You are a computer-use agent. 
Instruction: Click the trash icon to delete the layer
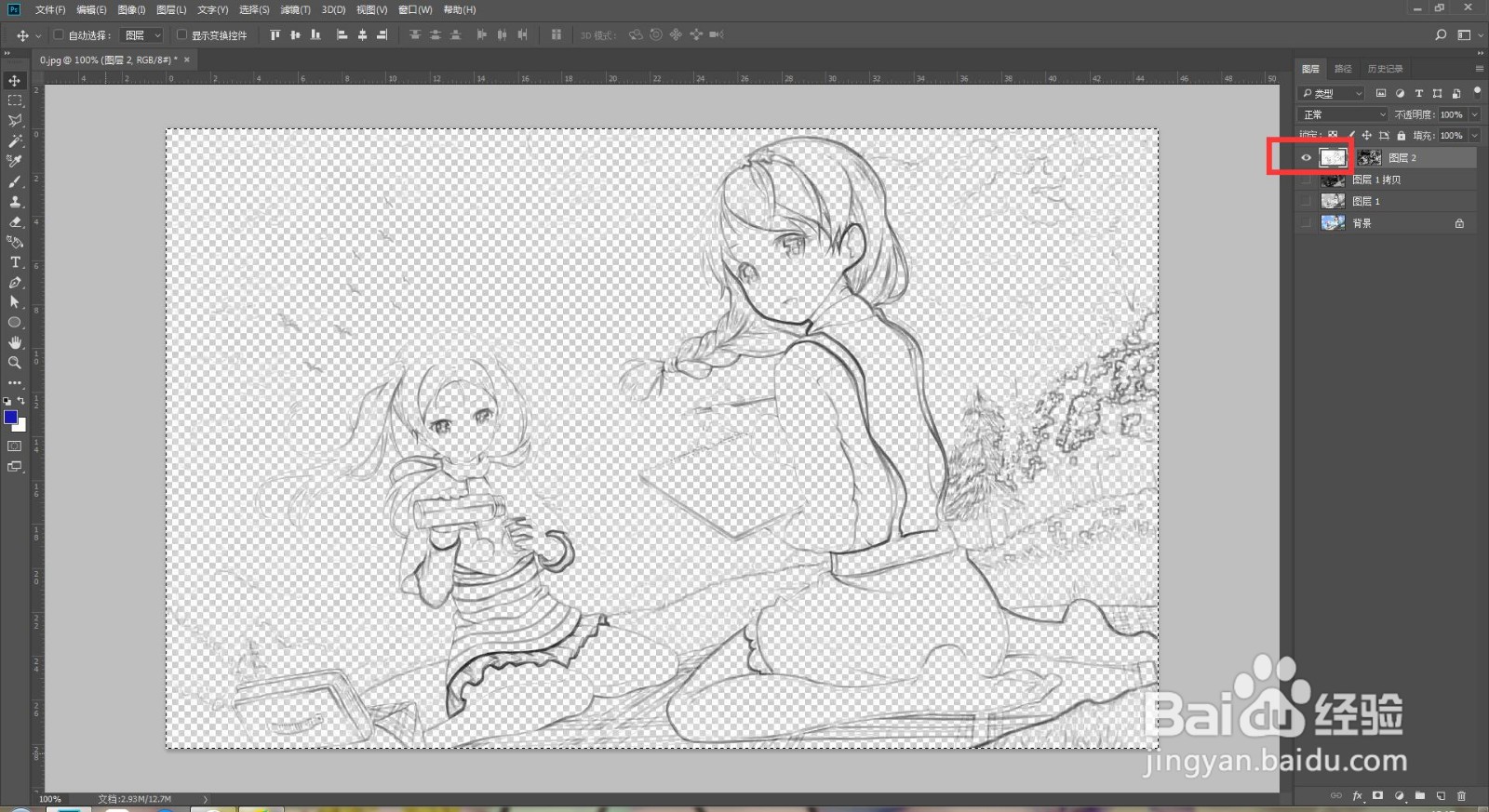click(x=1461, y=796)
